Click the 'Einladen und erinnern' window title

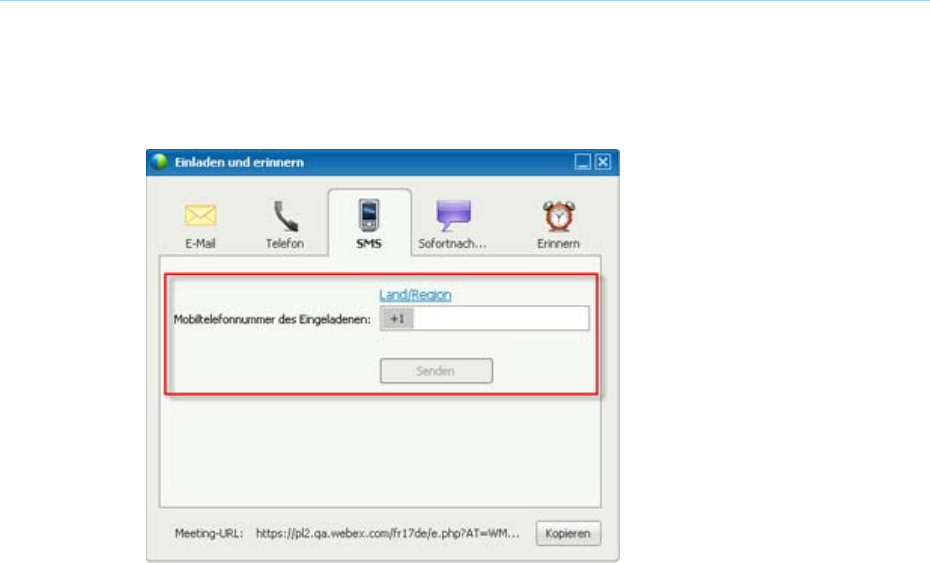coord(239,162)
